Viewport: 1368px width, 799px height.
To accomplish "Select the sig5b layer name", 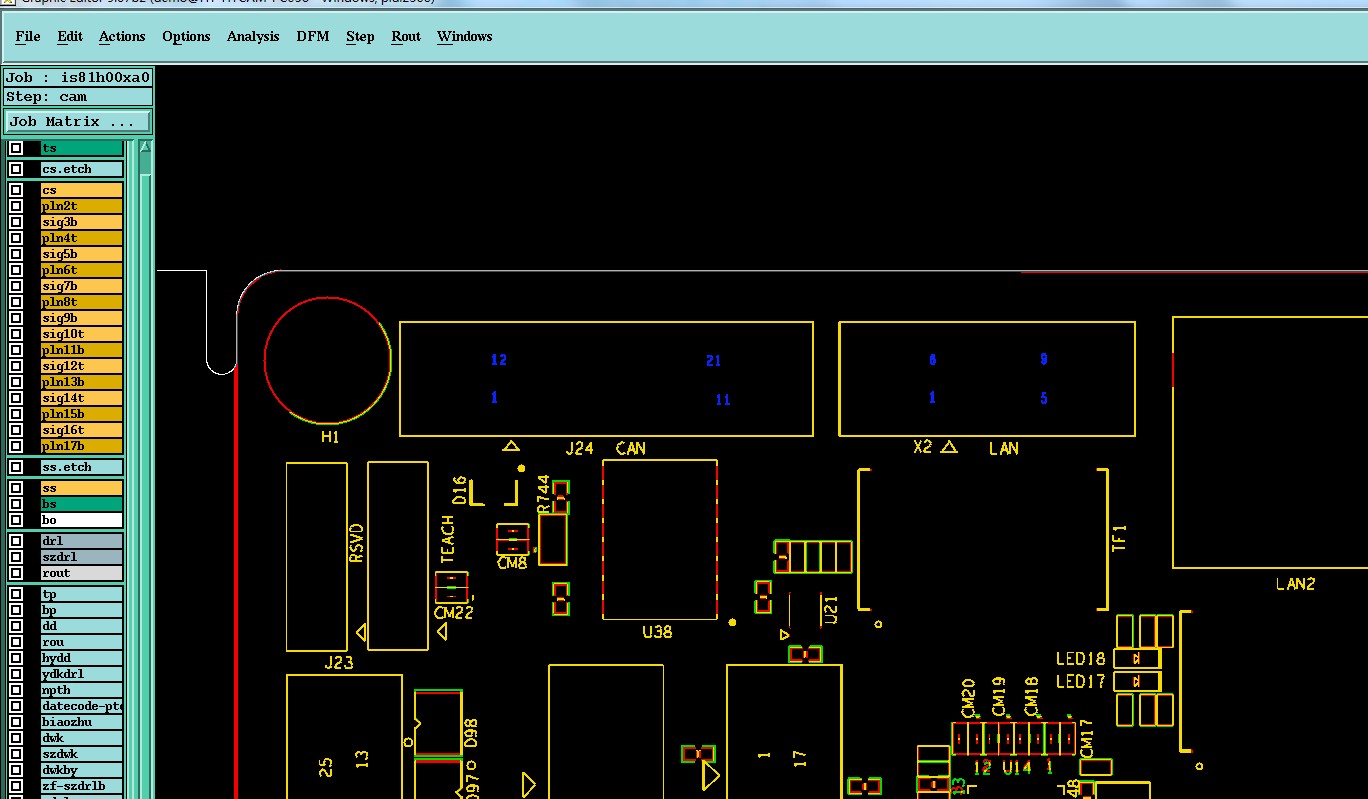I will click(x=82, y=254).
